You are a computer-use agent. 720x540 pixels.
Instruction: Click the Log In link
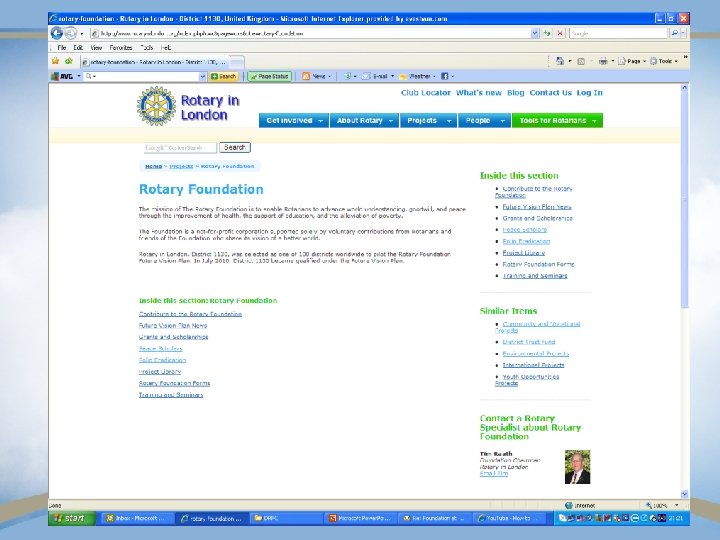[590, 93]
